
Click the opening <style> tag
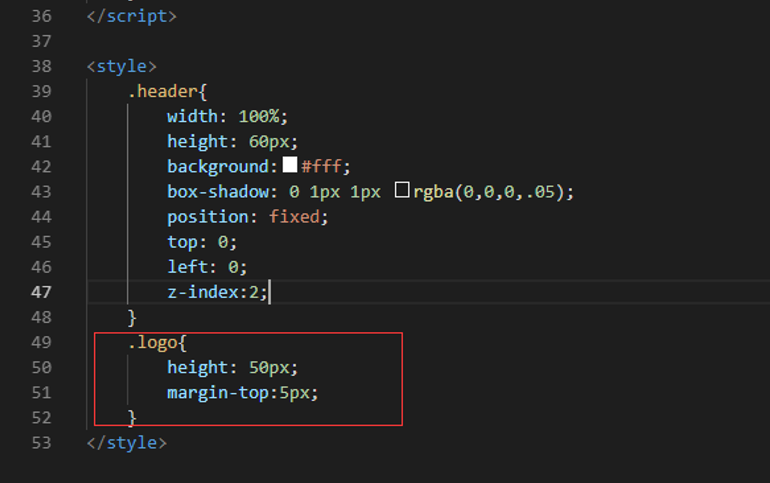pyautogui.click(x=122, y=66)
